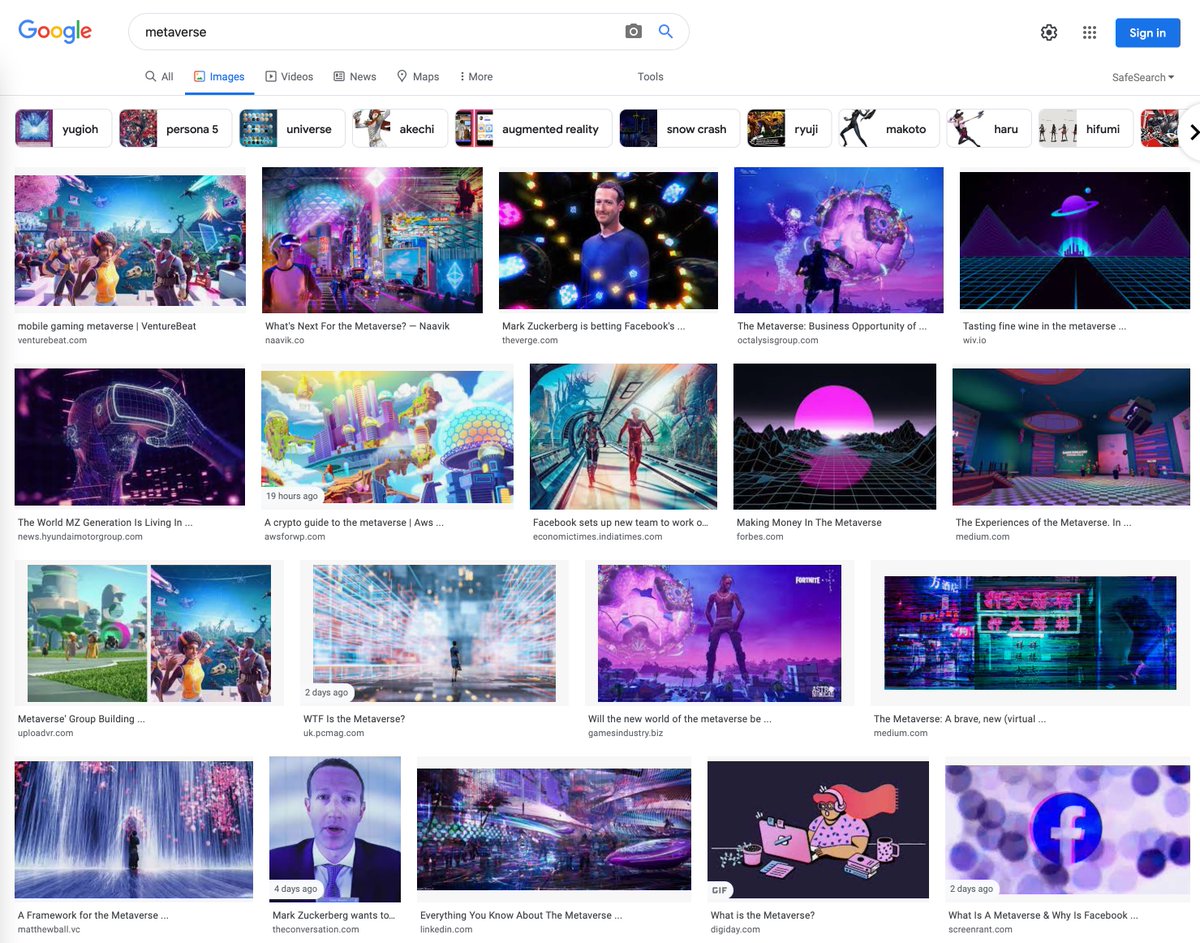Viewport: 1200px width, 943px height.
Task: Select the ryuji suggestion chip
Action: [x=789, y=129]
